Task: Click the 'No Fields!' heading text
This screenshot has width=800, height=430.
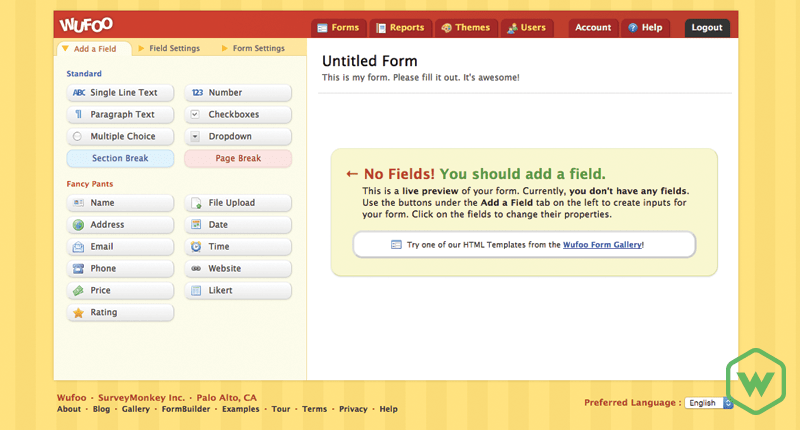Action: coord(399,174)
